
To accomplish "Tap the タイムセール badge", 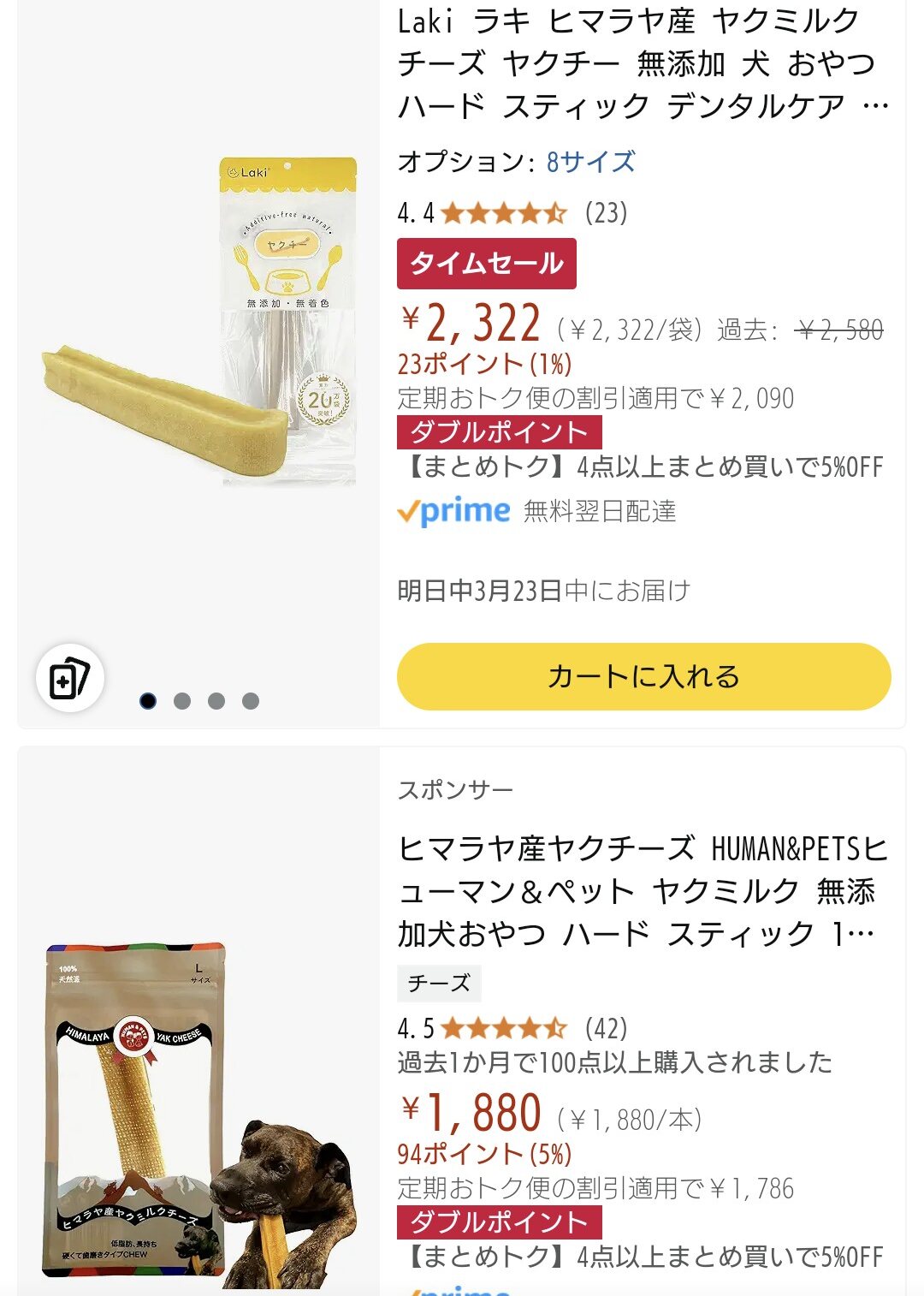I will pos(486,264).
